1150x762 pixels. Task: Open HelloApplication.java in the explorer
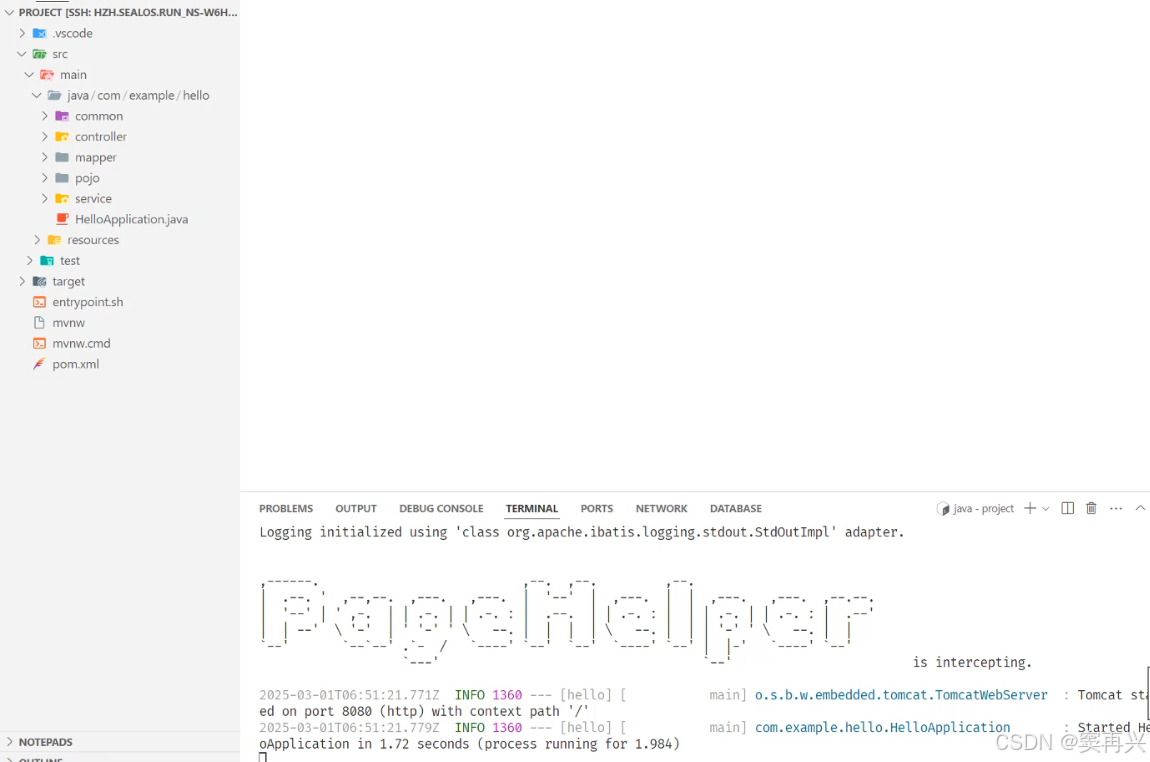[131, 219]
